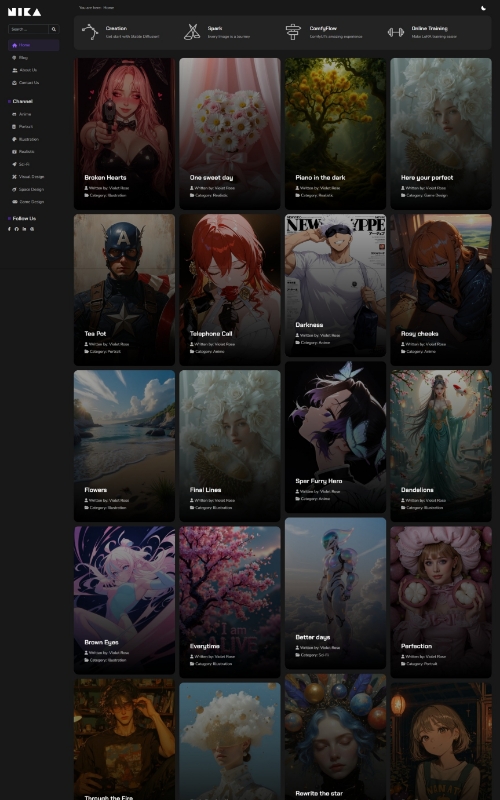Image resolution: width=500 pixels, height=800 pixels.
Task: Click the Visual Design channel icon
Action: pyautogui.click(x=14, y=177)
